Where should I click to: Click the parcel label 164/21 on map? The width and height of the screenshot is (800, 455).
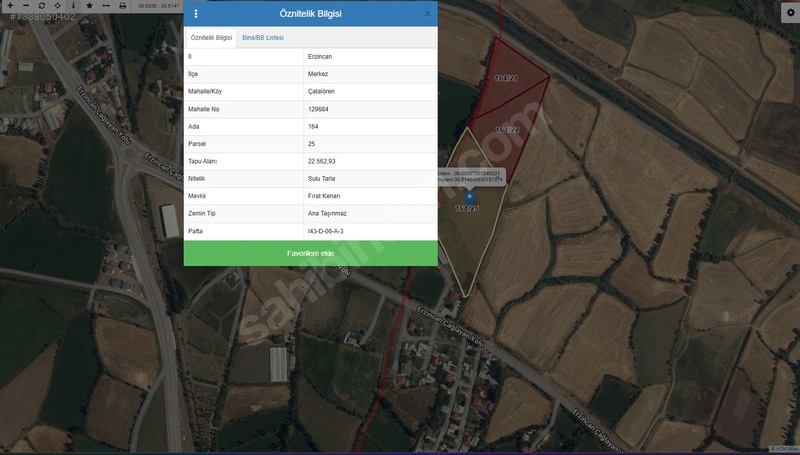(506, 78)
